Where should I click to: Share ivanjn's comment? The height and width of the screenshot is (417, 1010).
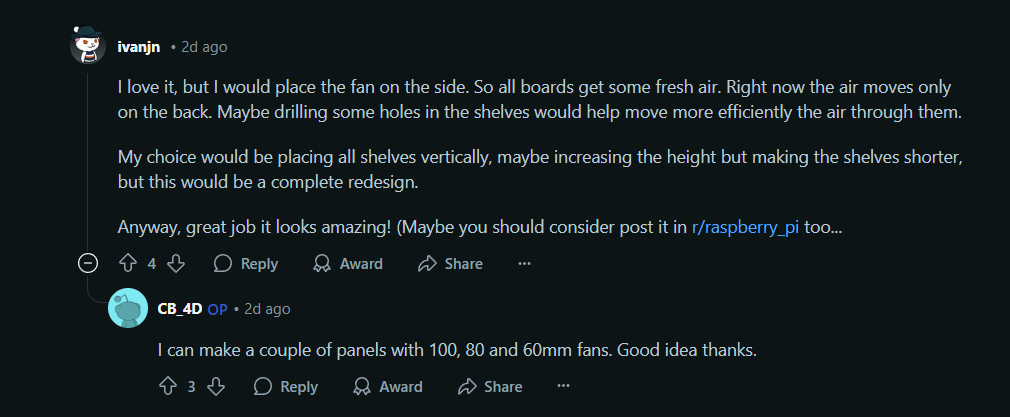click(450, 264)
